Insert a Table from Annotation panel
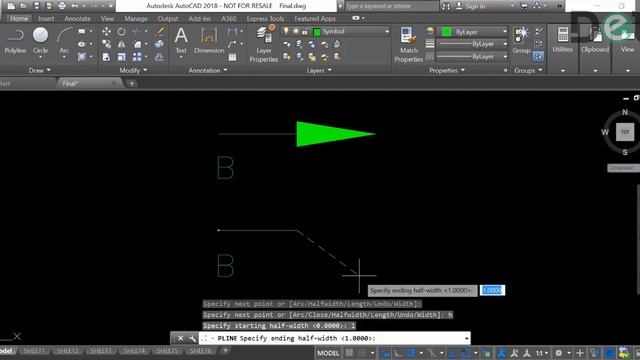This screenshot has height=360, width=640. pyautogui.click(x=232, y=57)
